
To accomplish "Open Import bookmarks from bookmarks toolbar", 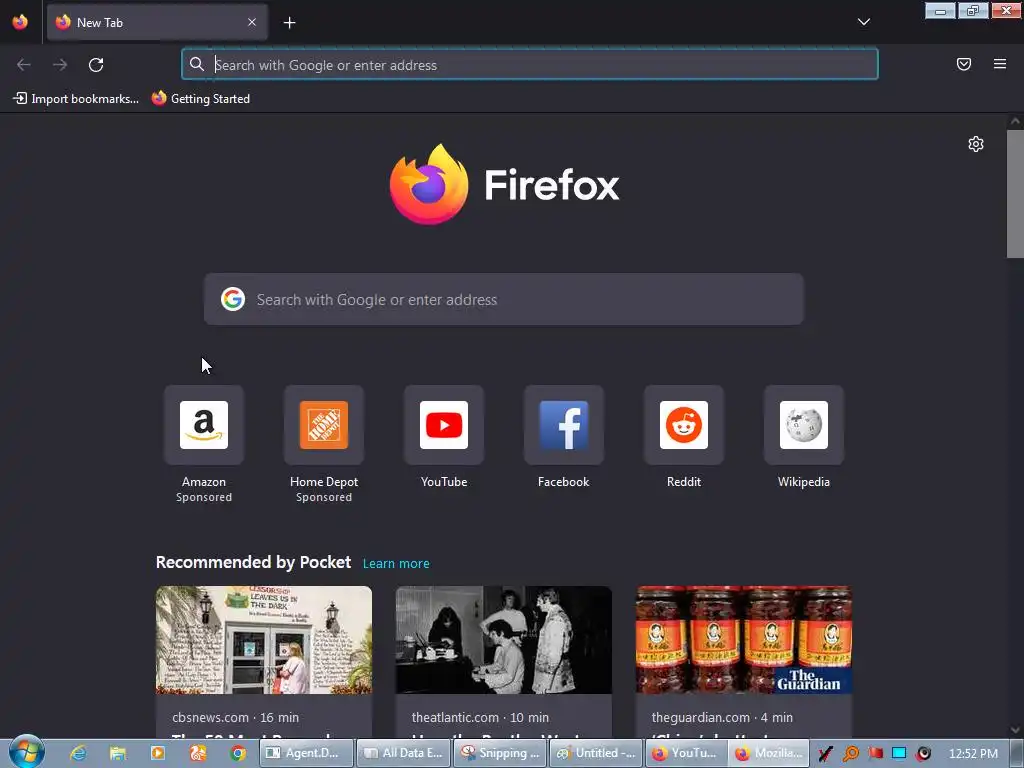I will tap(76, 99).
